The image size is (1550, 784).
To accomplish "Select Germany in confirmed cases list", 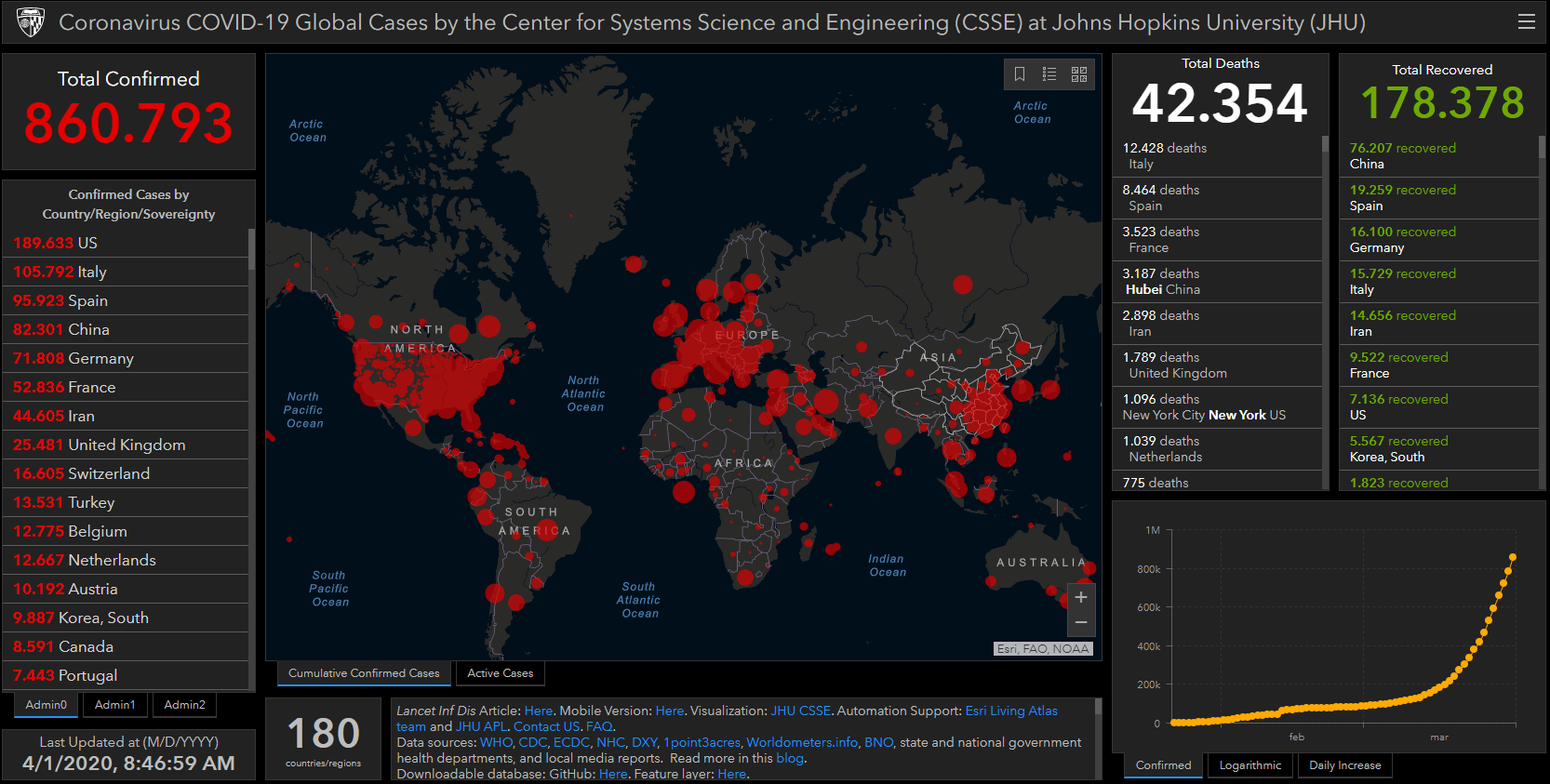I will pos(126,358).
